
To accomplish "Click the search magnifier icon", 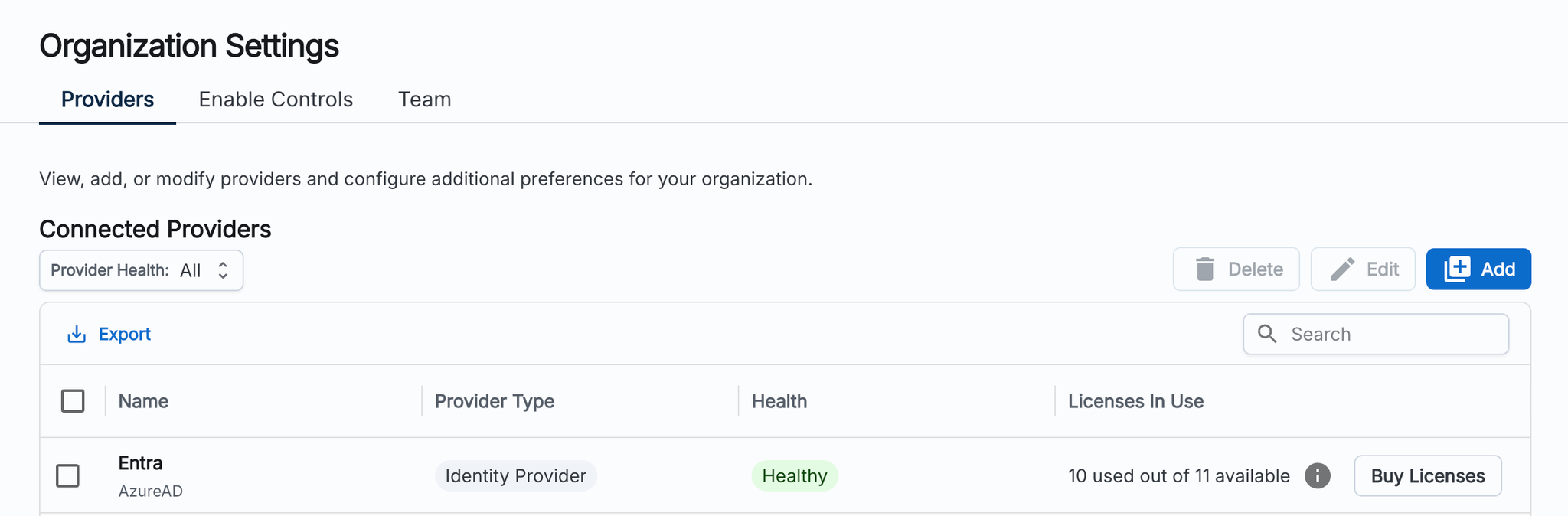I will click(x=1267, y=334).
